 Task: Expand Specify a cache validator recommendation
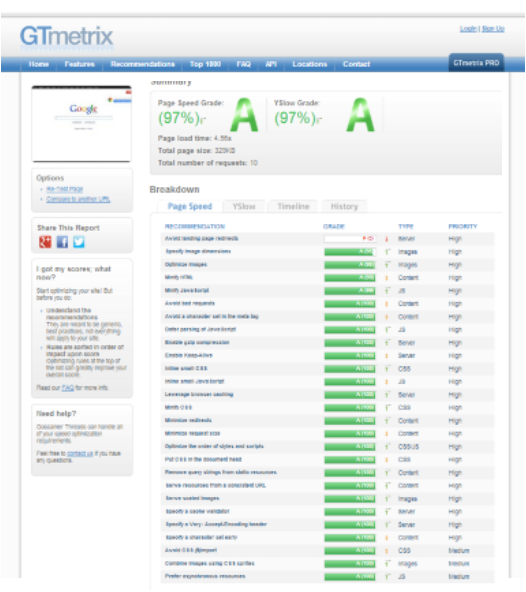coord(197,512)
